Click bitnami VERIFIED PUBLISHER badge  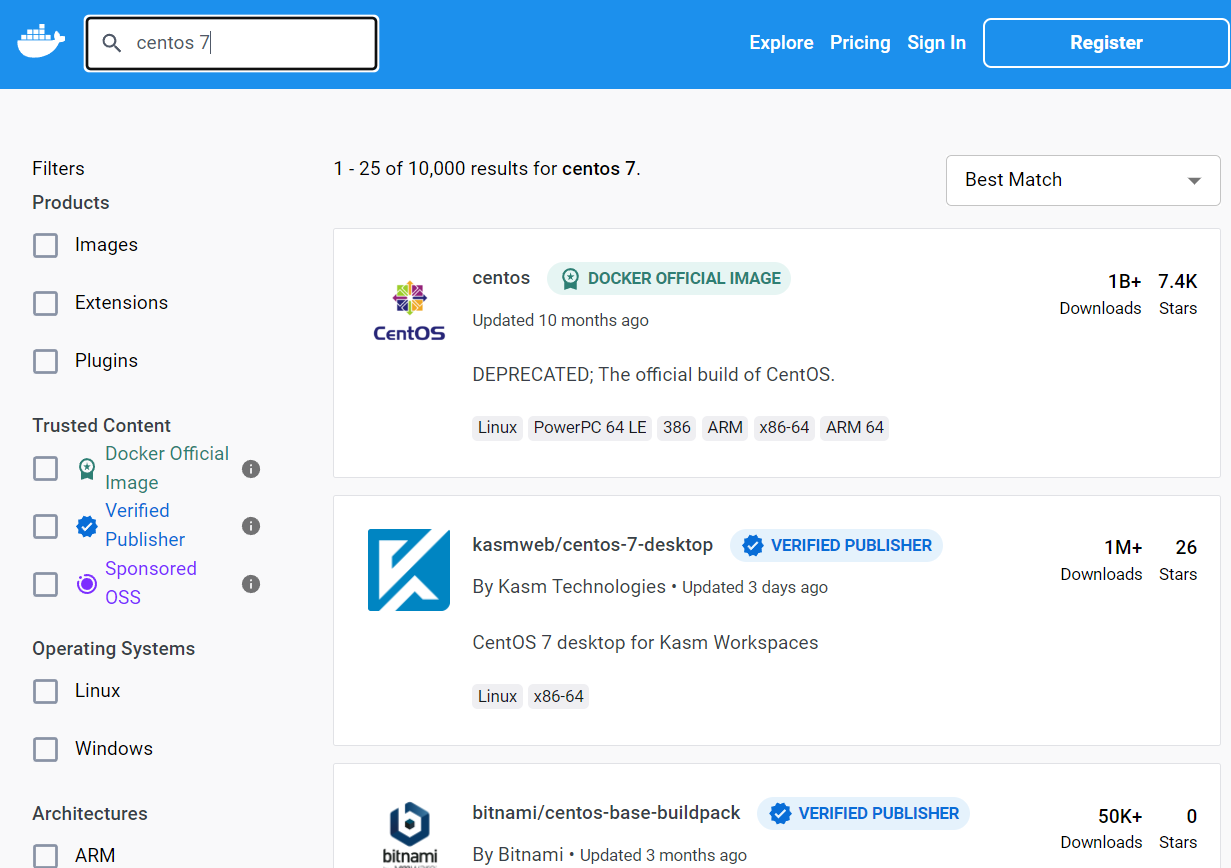point(863,813)
